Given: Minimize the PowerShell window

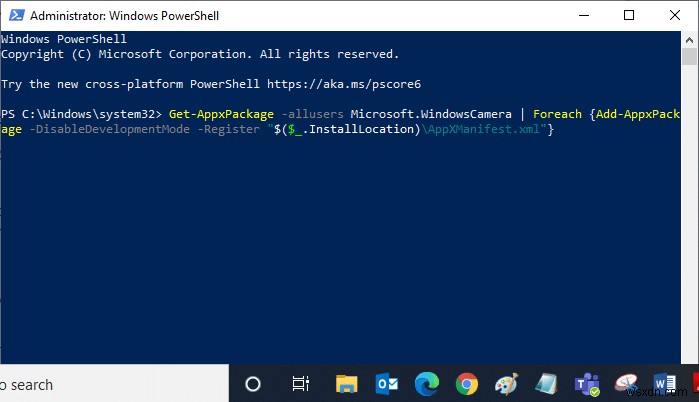Looking at the screenshot, I should (584, 15).
